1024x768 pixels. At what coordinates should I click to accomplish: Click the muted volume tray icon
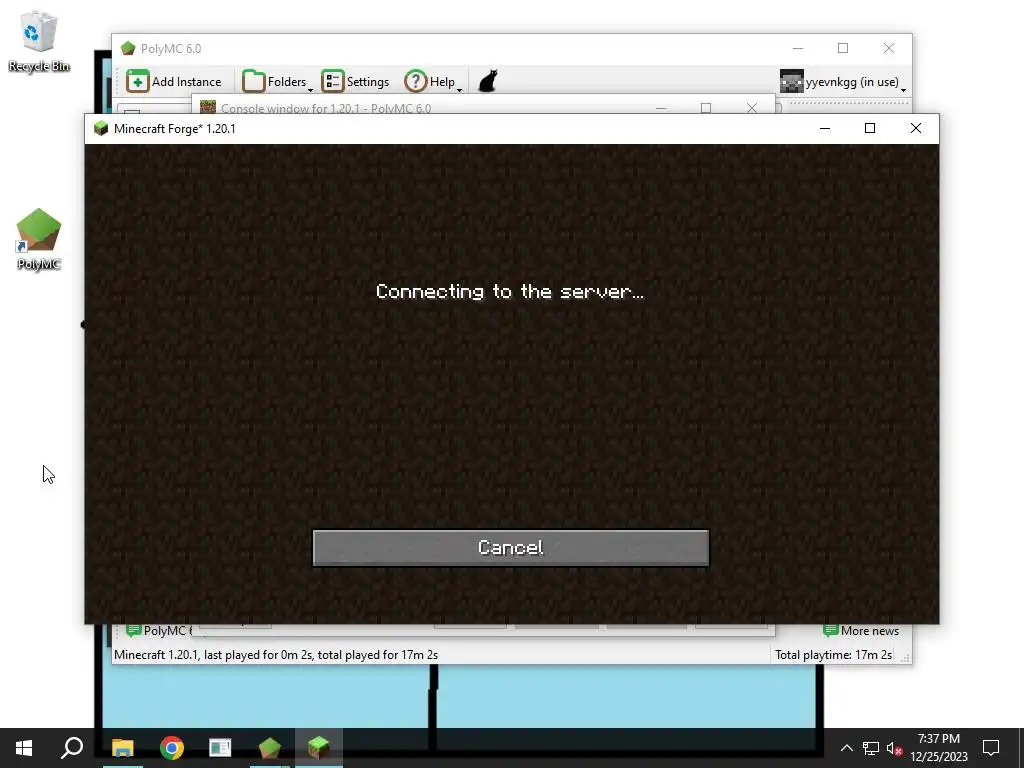(894, 748)
